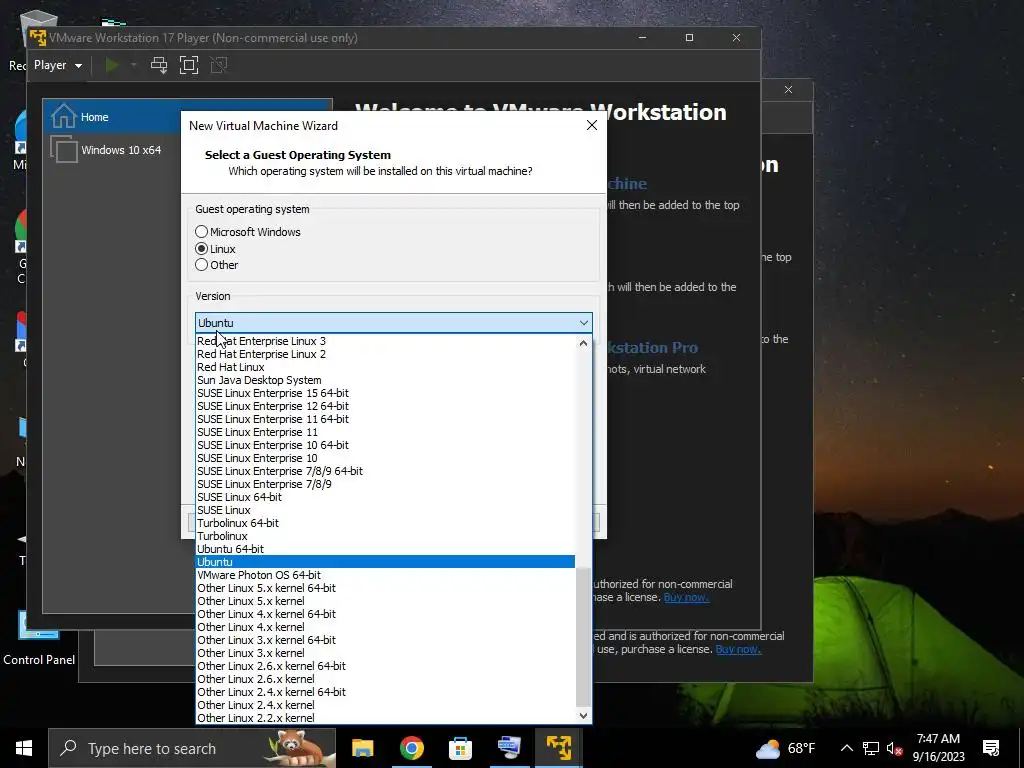This screenshot has height=768, width=1024.
Task: Open Google Chrome from taskbar
Action: coord(411,748)
